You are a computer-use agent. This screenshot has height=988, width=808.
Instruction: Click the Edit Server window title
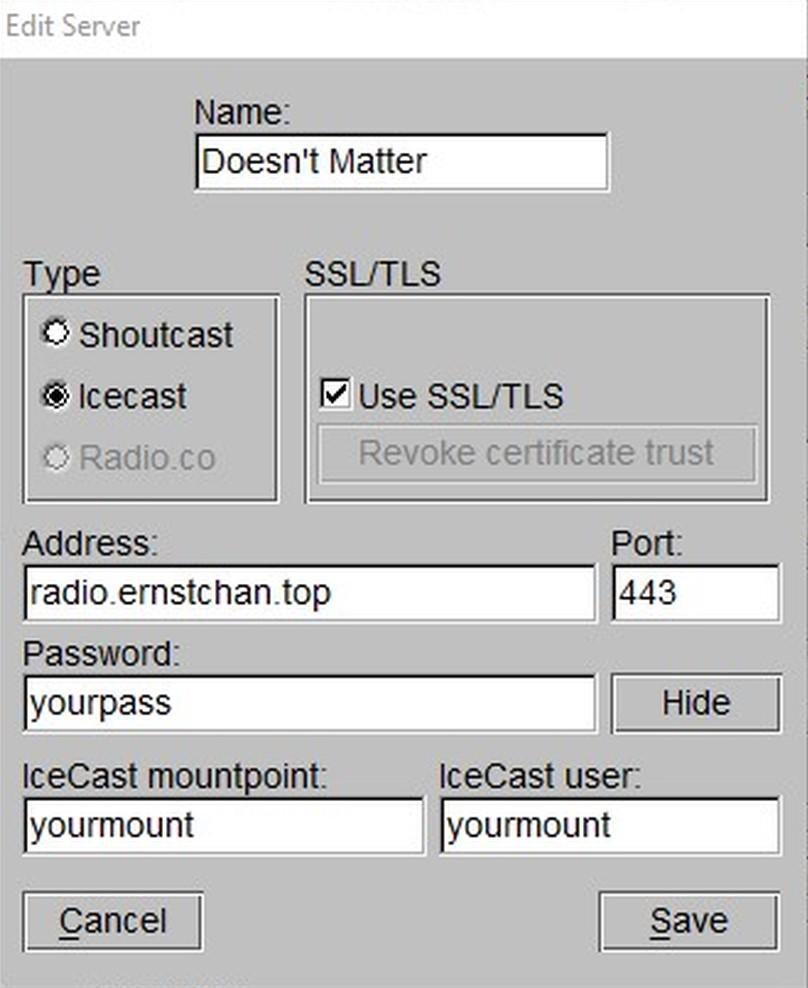click(73, 26)
